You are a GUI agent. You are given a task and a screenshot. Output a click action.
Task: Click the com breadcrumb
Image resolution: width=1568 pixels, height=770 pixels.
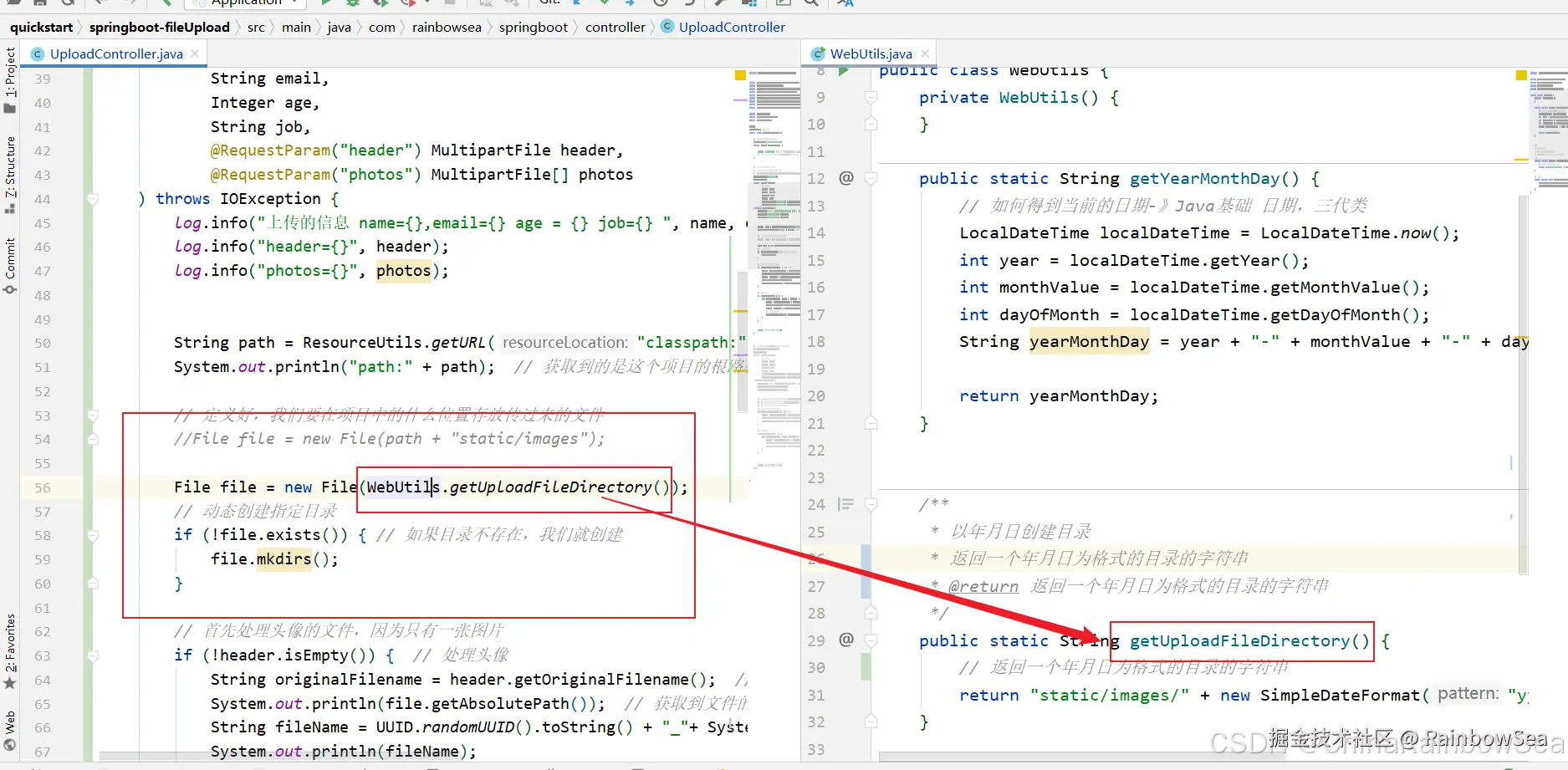382,27
